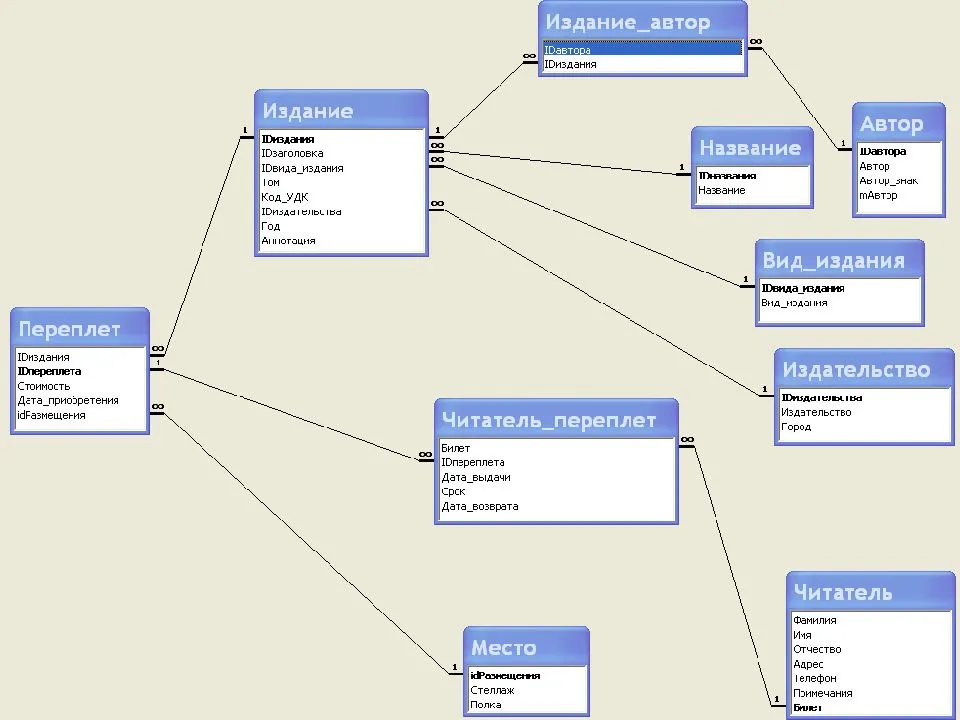Viewport: 960px width, 720px height.
Task: Select the Город field
Action: click(864, 427)
